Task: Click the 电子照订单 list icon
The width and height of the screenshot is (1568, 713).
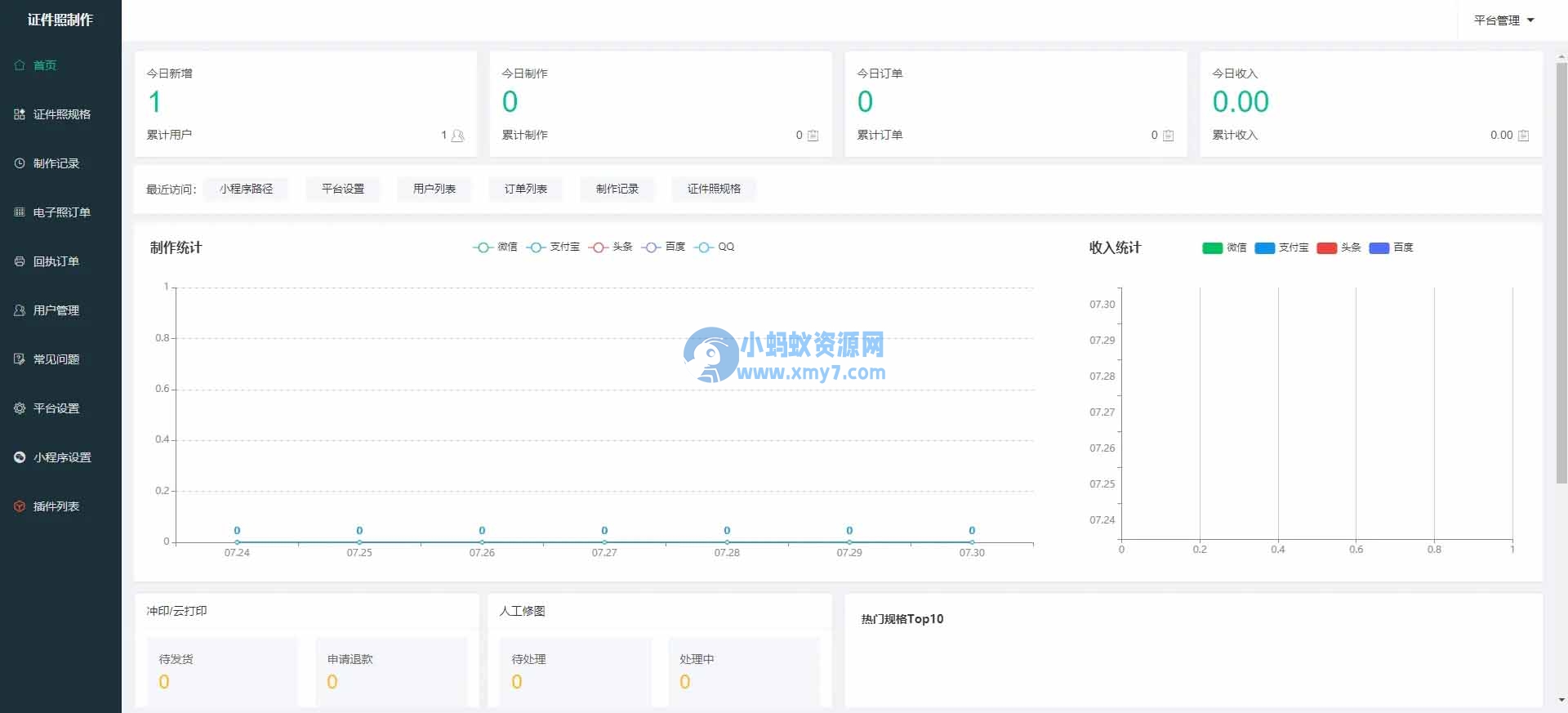Action: tap(20, 212)
